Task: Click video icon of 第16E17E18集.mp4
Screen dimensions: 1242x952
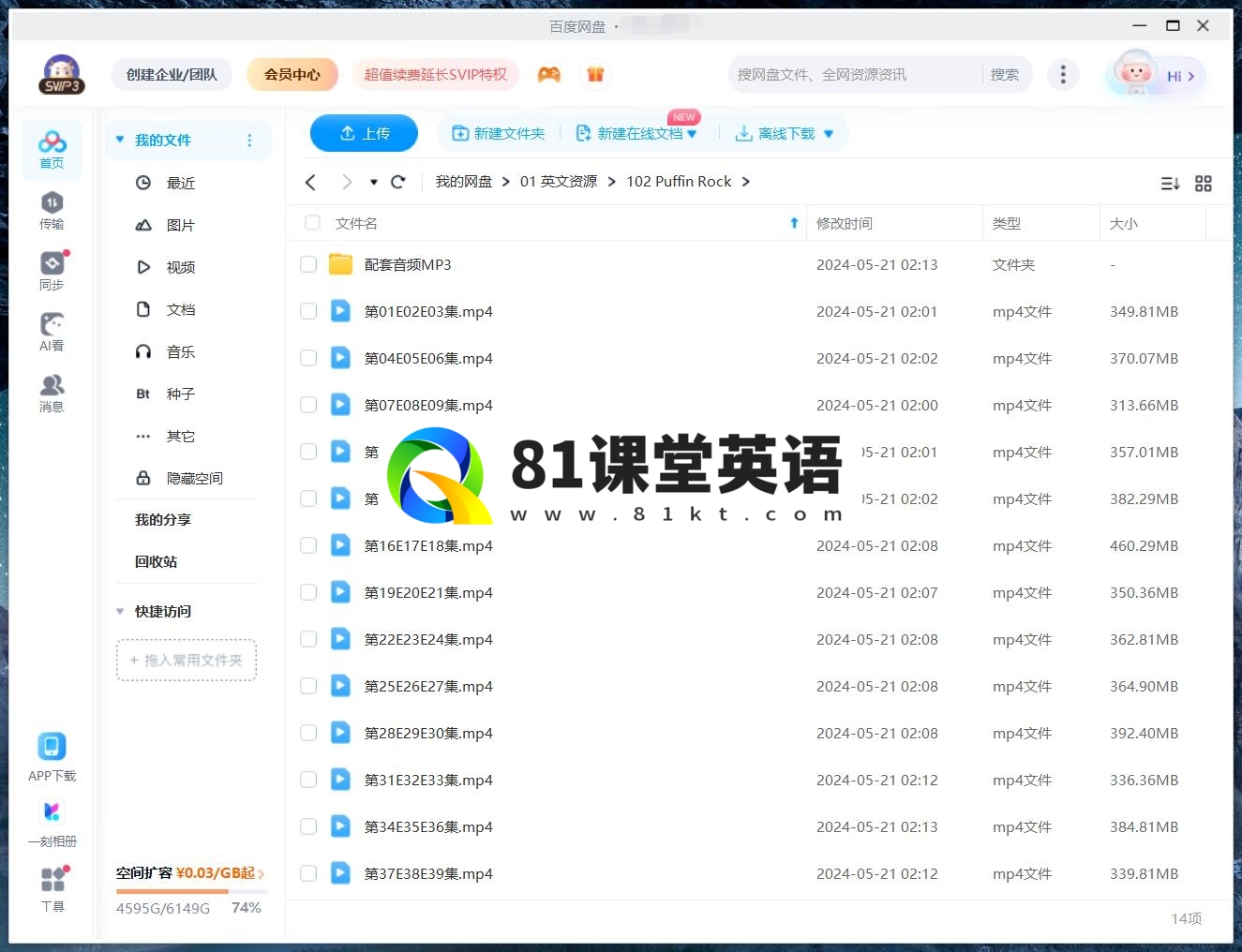Action: [x=340, y=545]
